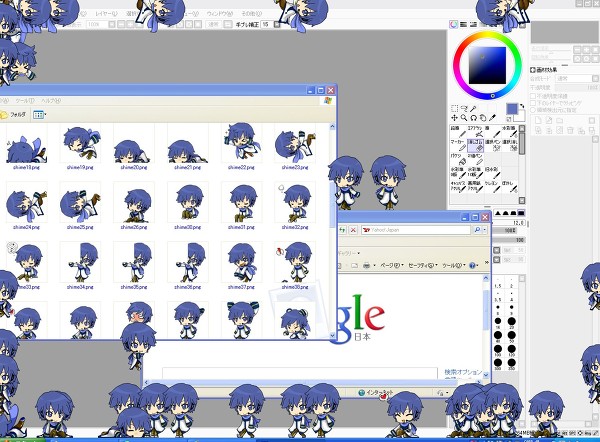This screenshot has width=600, height=442.
Task: Select the flattest brush edge shape
Action: (x=521, y=213)
